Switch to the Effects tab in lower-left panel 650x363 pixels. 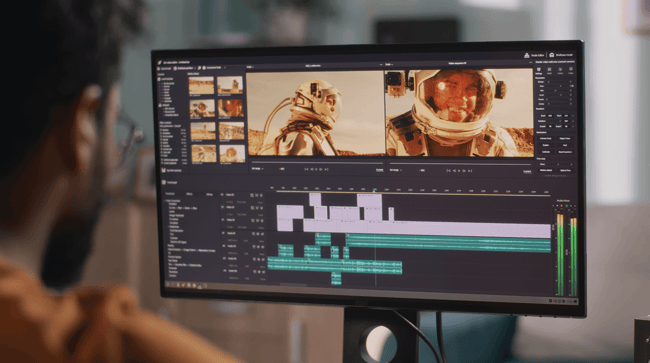(x=189, y=194)
